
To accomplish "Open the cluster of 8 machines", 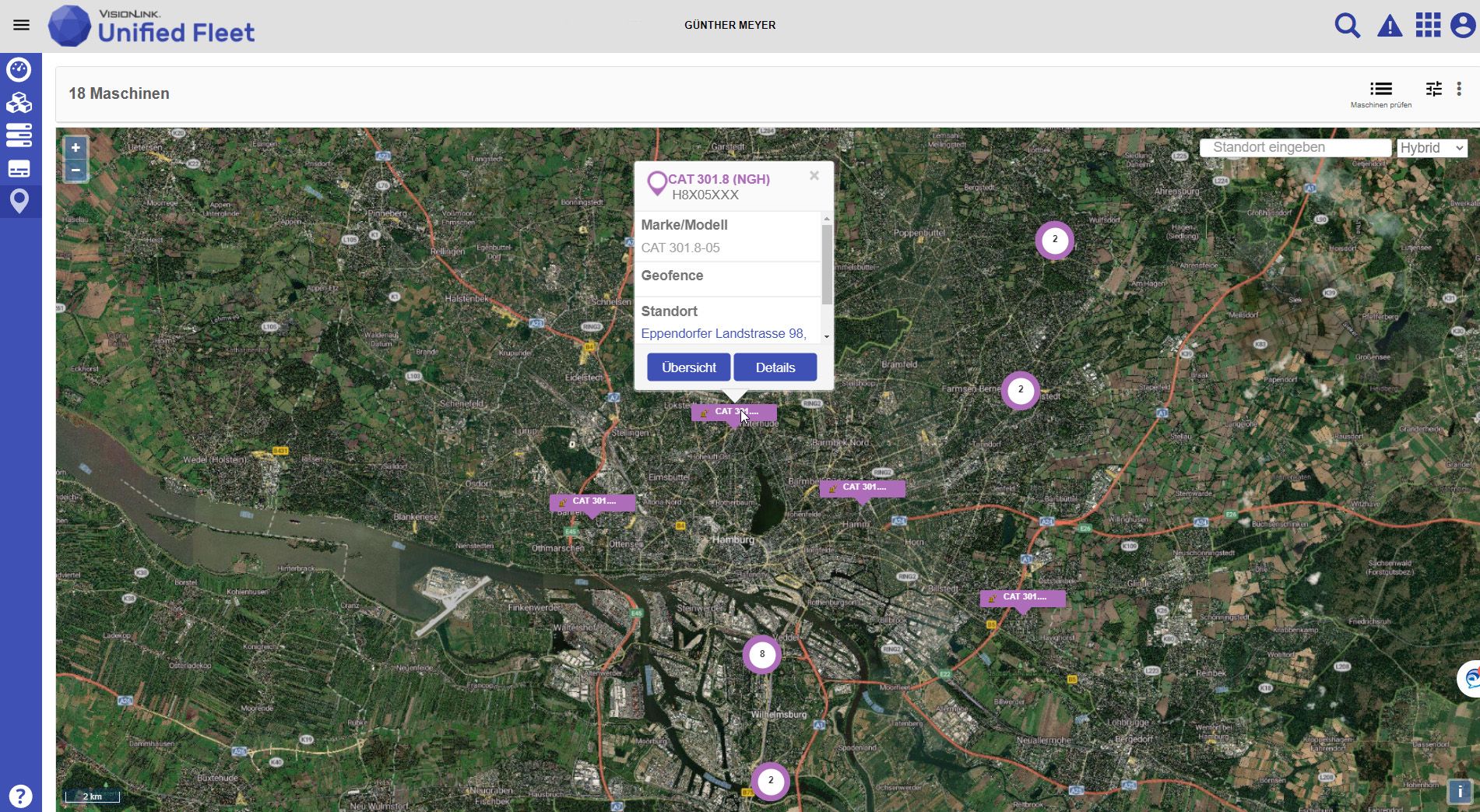I will tap(762, 654).
